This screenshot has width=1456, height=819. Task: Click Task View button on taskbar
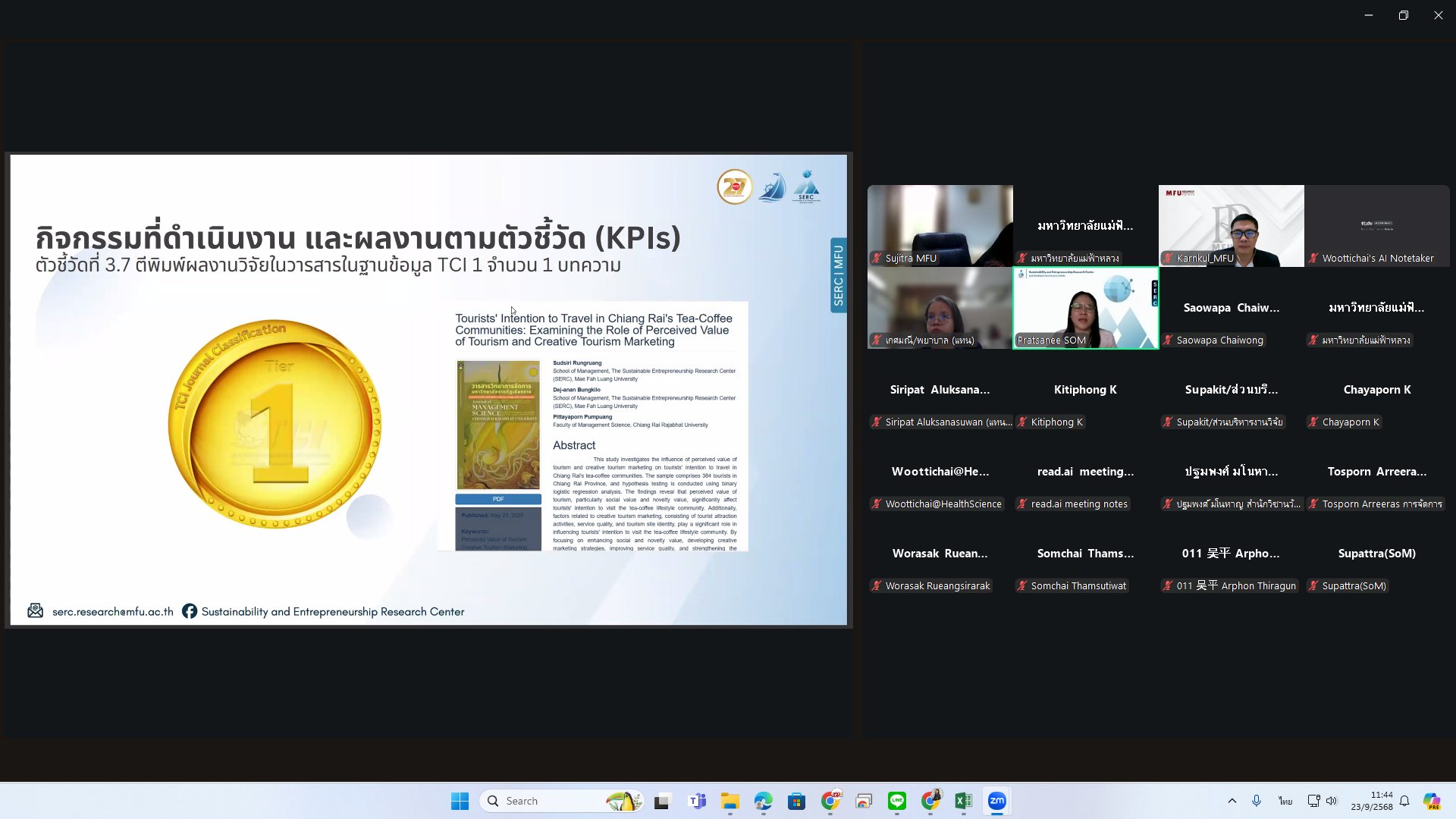click(663, 801)
